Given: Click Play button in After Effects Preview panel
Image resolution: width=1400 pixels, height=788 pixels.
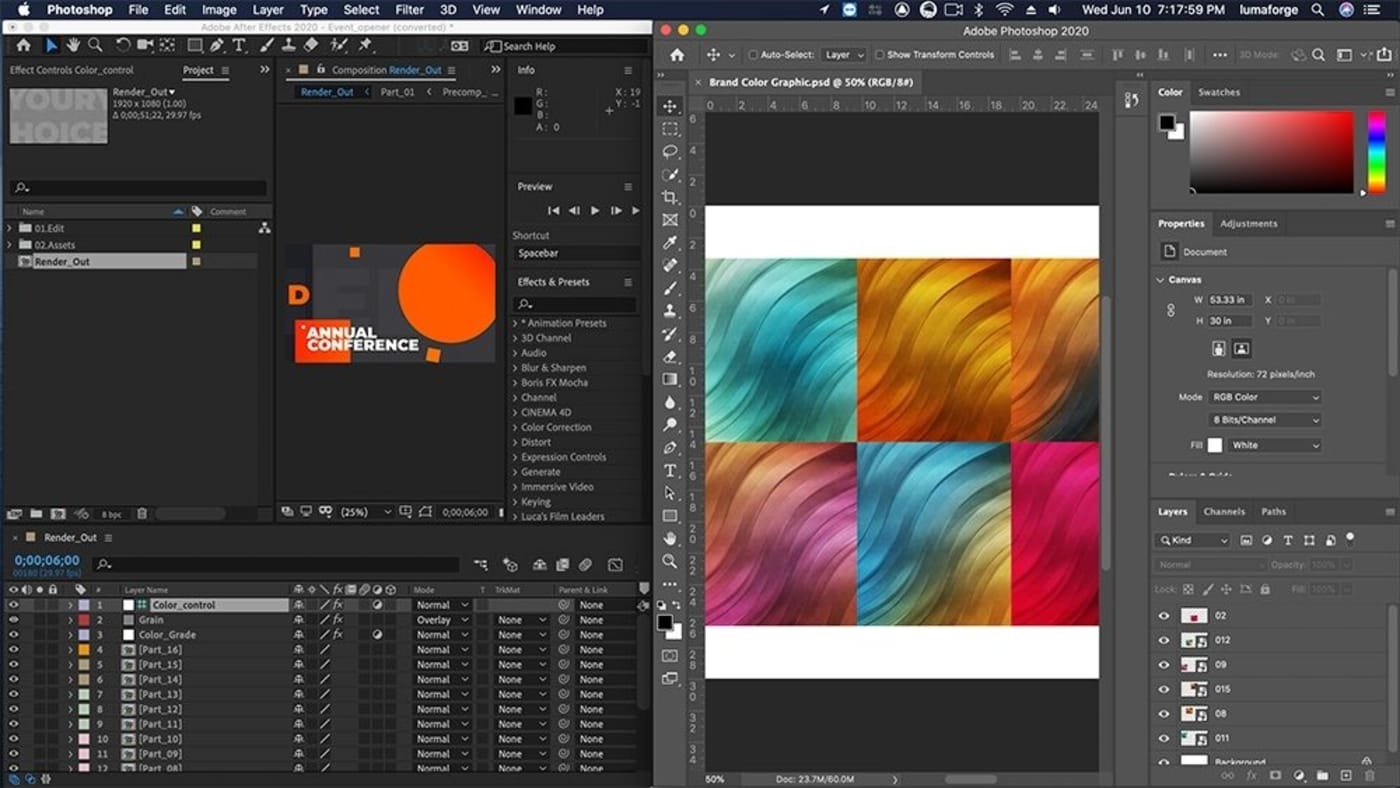Looking at the screenshot, I should (595, 210).
